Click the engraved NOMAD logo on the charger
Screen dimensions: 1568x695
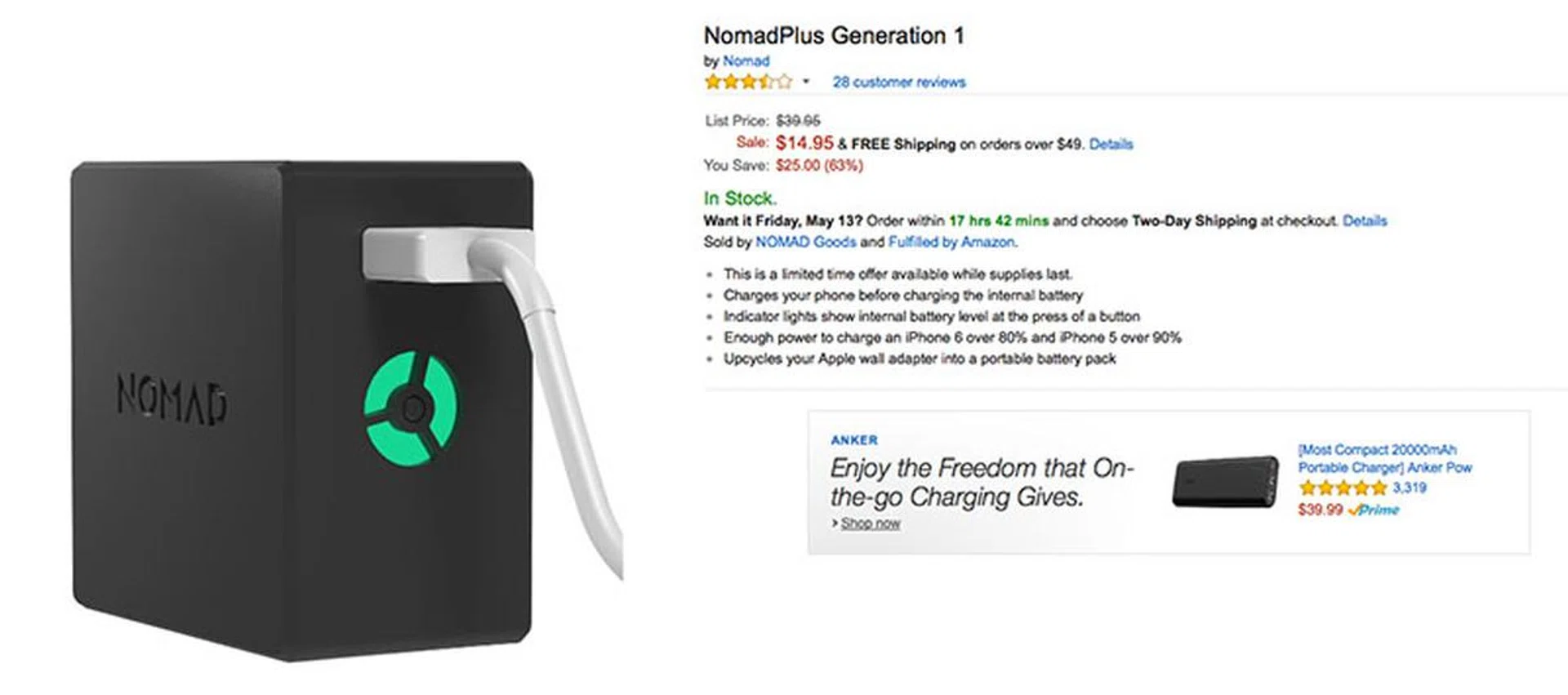coord(171,399)
